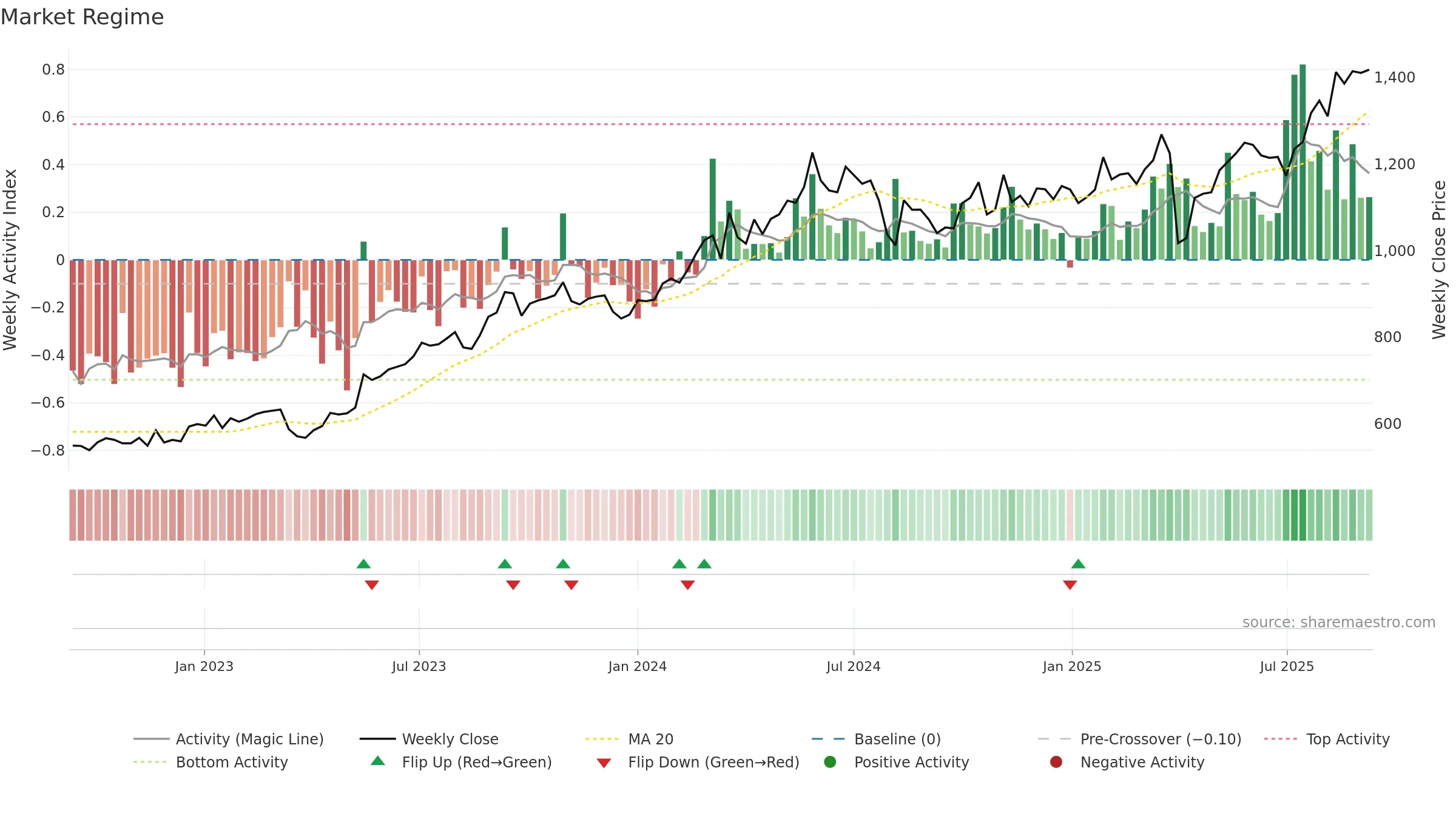Click the Negative Activity red circle legend icon
The width and height of the screenshot is (1456, 819).
click(1056, 762)
